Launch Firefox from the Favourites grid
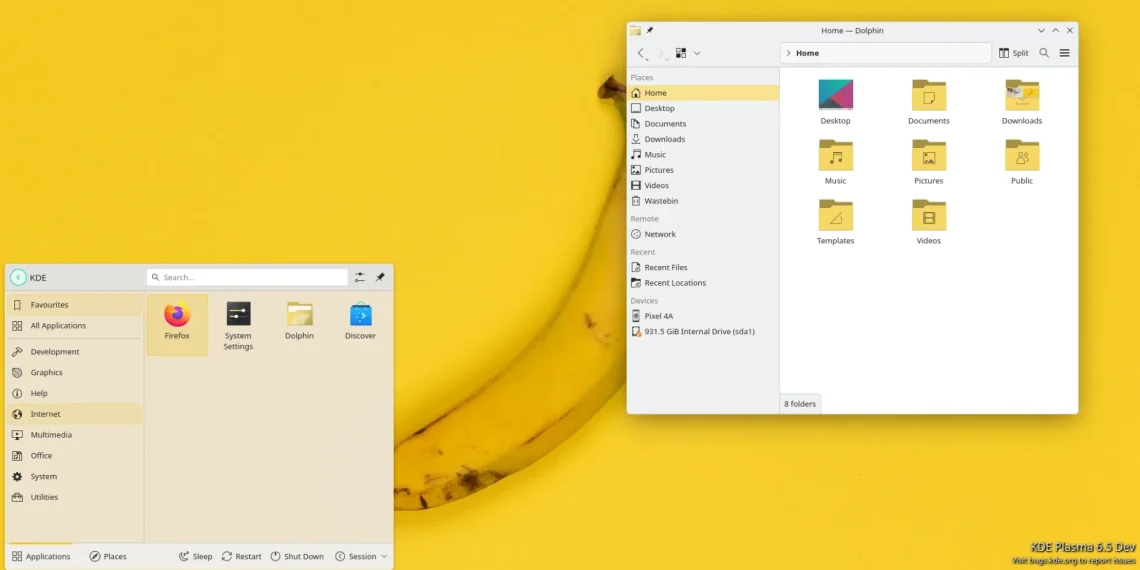 (x=177, y=324)
